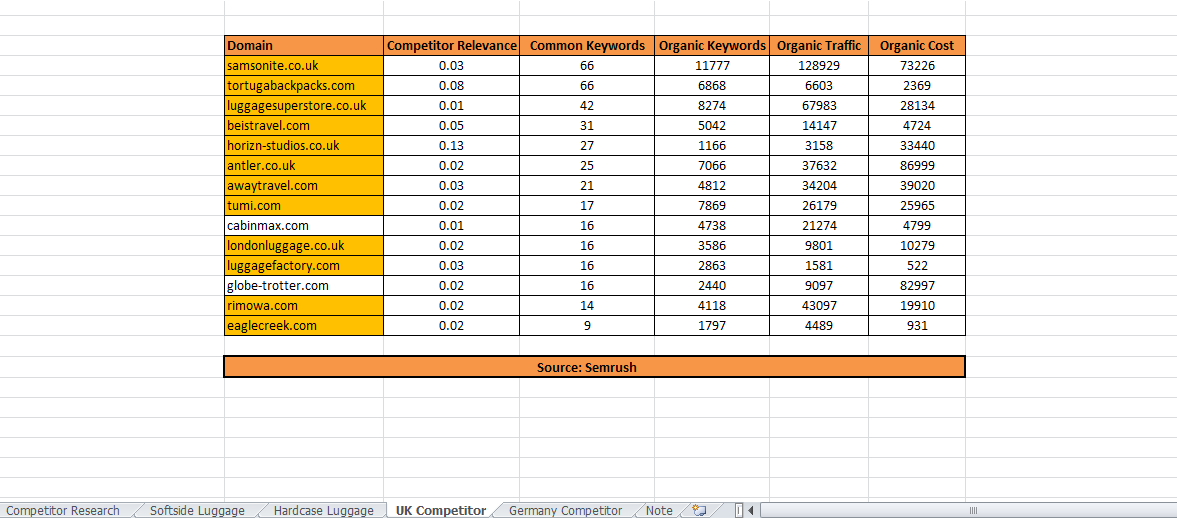Select the Source: Semrush merged cell

click(x=595, y=367)
